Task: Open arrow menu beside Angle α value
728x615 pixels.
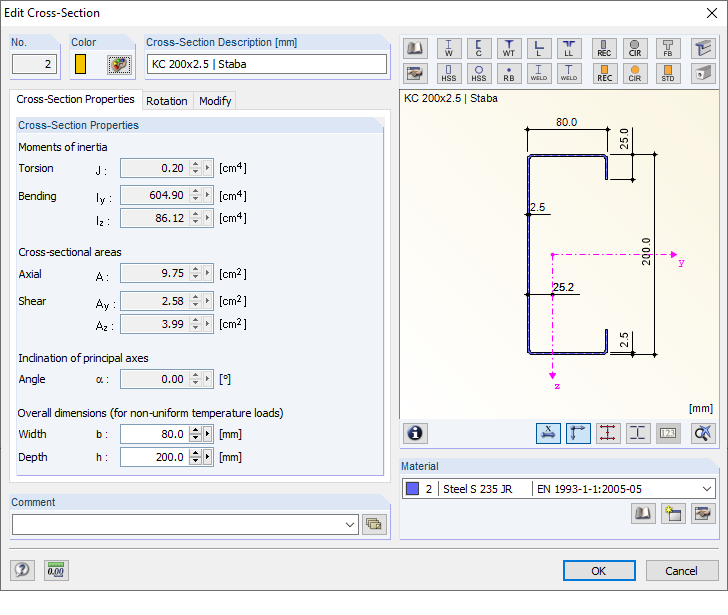Action: (x=208, y=379)
